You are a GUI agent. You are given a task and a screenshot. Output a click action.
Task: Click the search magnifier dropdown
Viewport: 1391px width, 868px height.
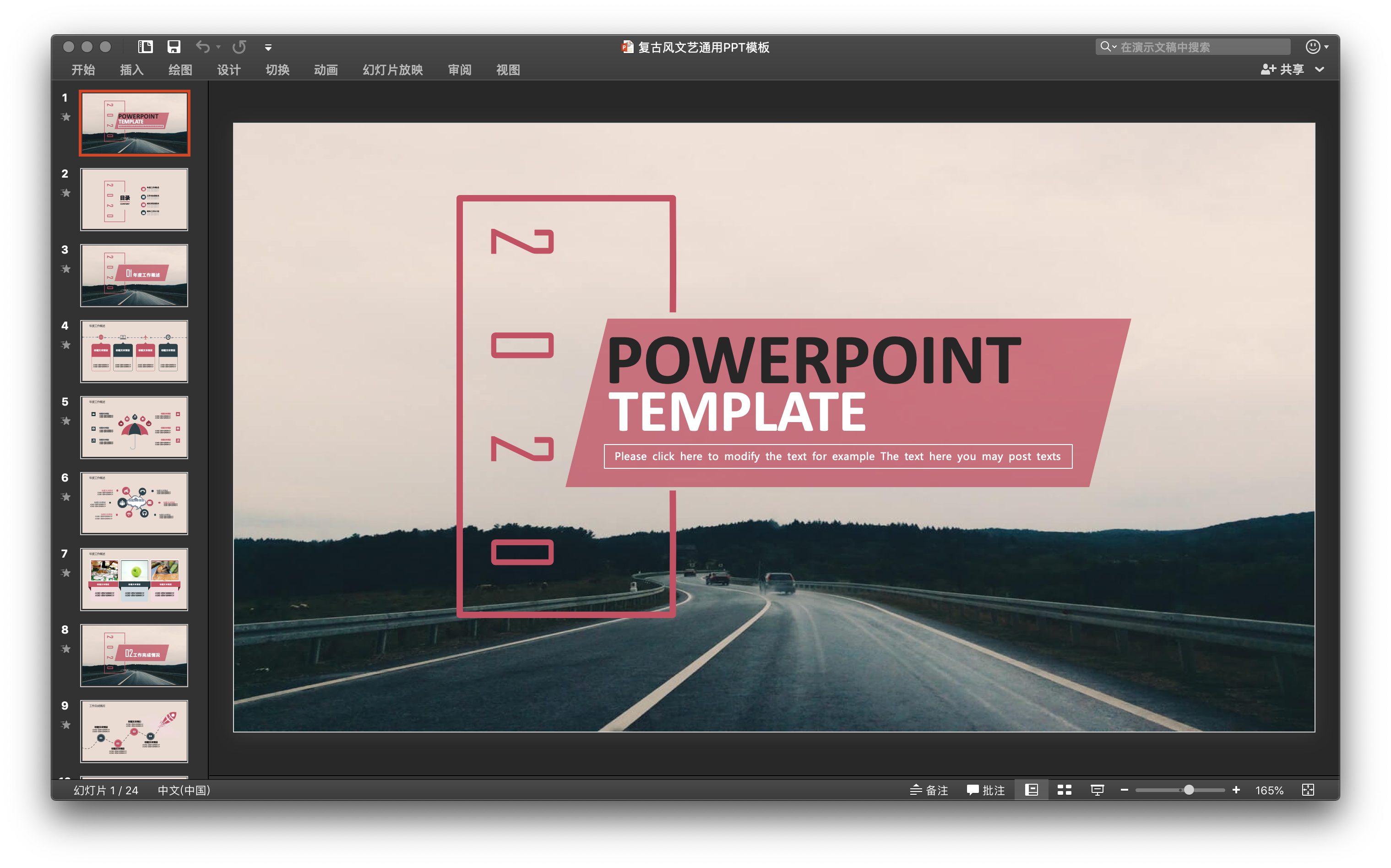(1108, 47)
